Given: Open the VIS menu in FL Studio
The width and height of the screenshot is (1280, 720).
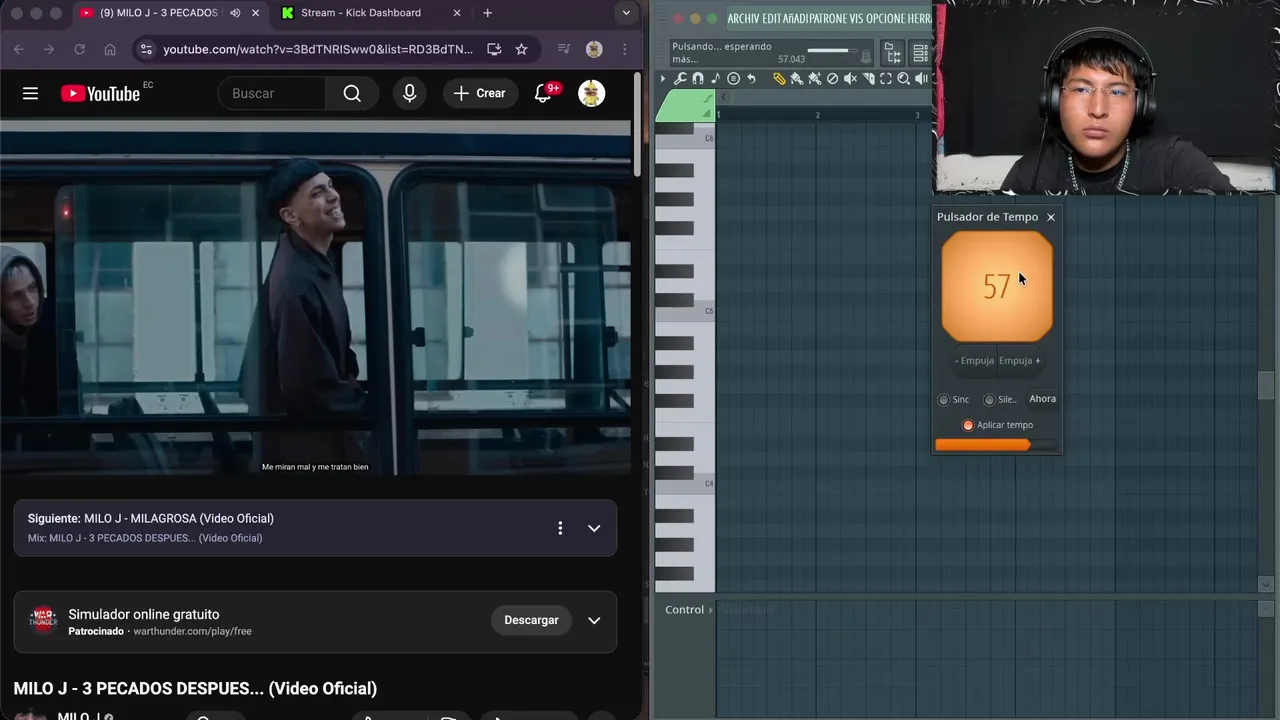Looking at the screenshot, I should 857,18.
